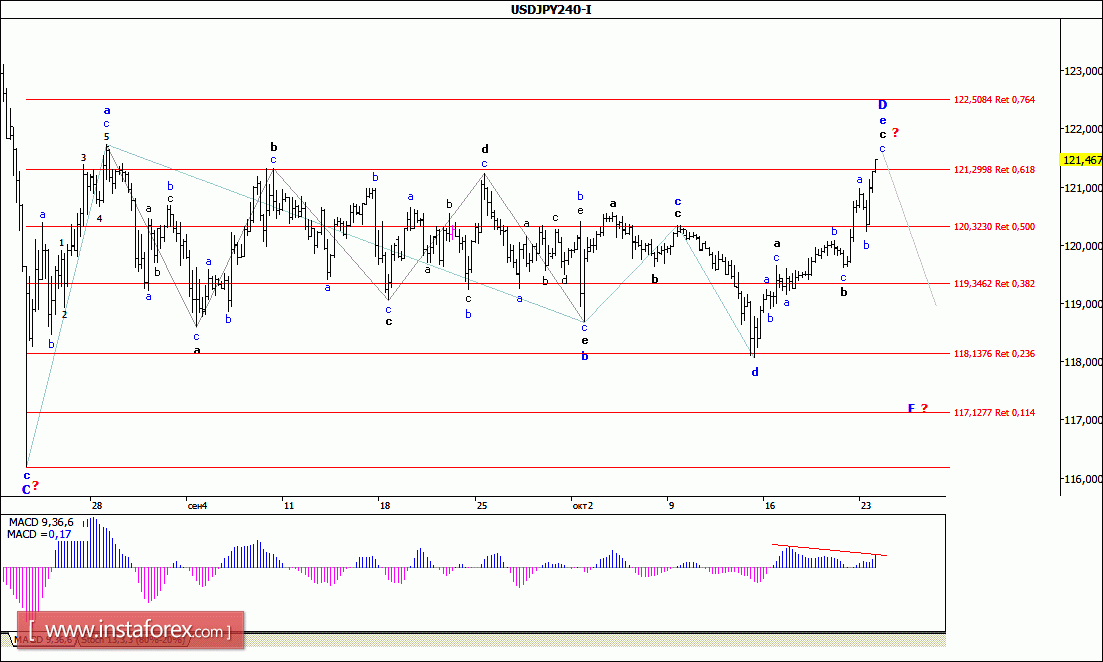The height and width of the screenshot is (662, 1103).
Task: Click the current price tag 121,467
Action: (x=1081, y=160)
